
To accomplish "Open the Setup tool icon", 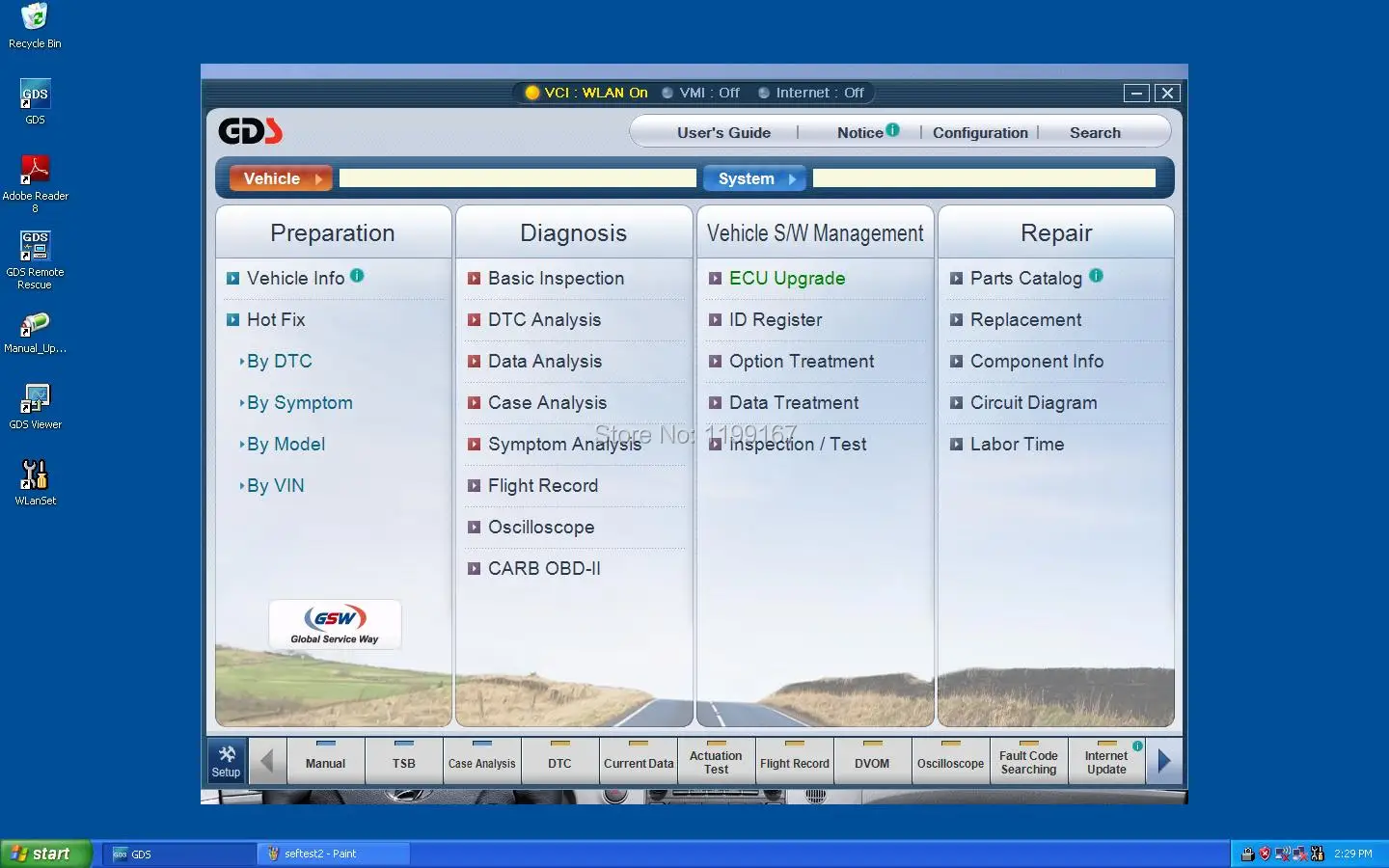I will coord(227,761).
